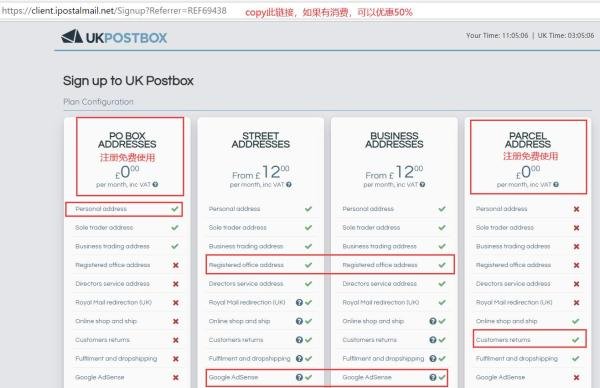Click Parcel Address '£0.00' price
Screen dimensions: 600x388
coord(528,173)
